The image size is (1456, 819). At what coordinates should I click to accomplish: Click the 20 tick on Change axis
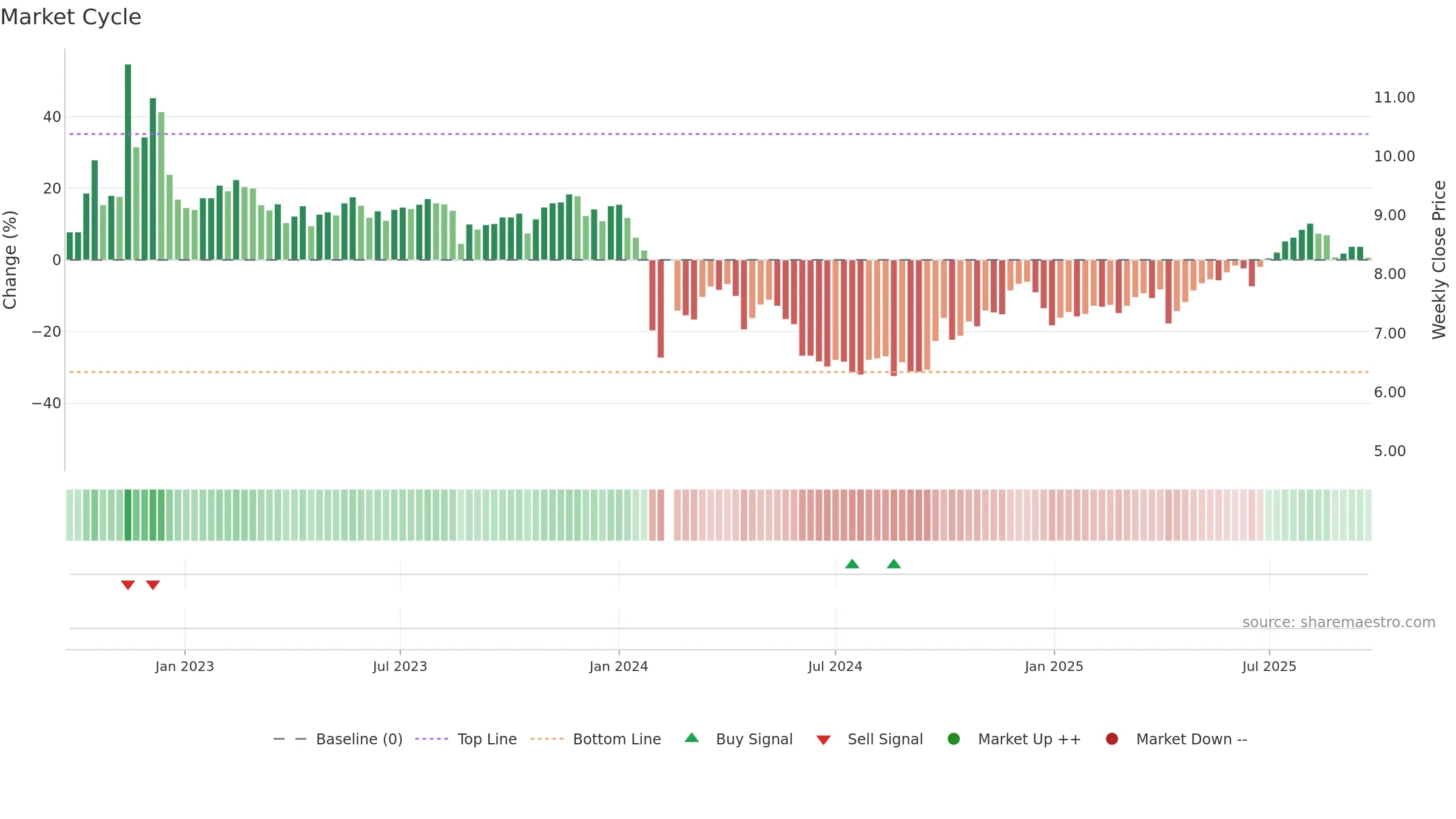52,188
